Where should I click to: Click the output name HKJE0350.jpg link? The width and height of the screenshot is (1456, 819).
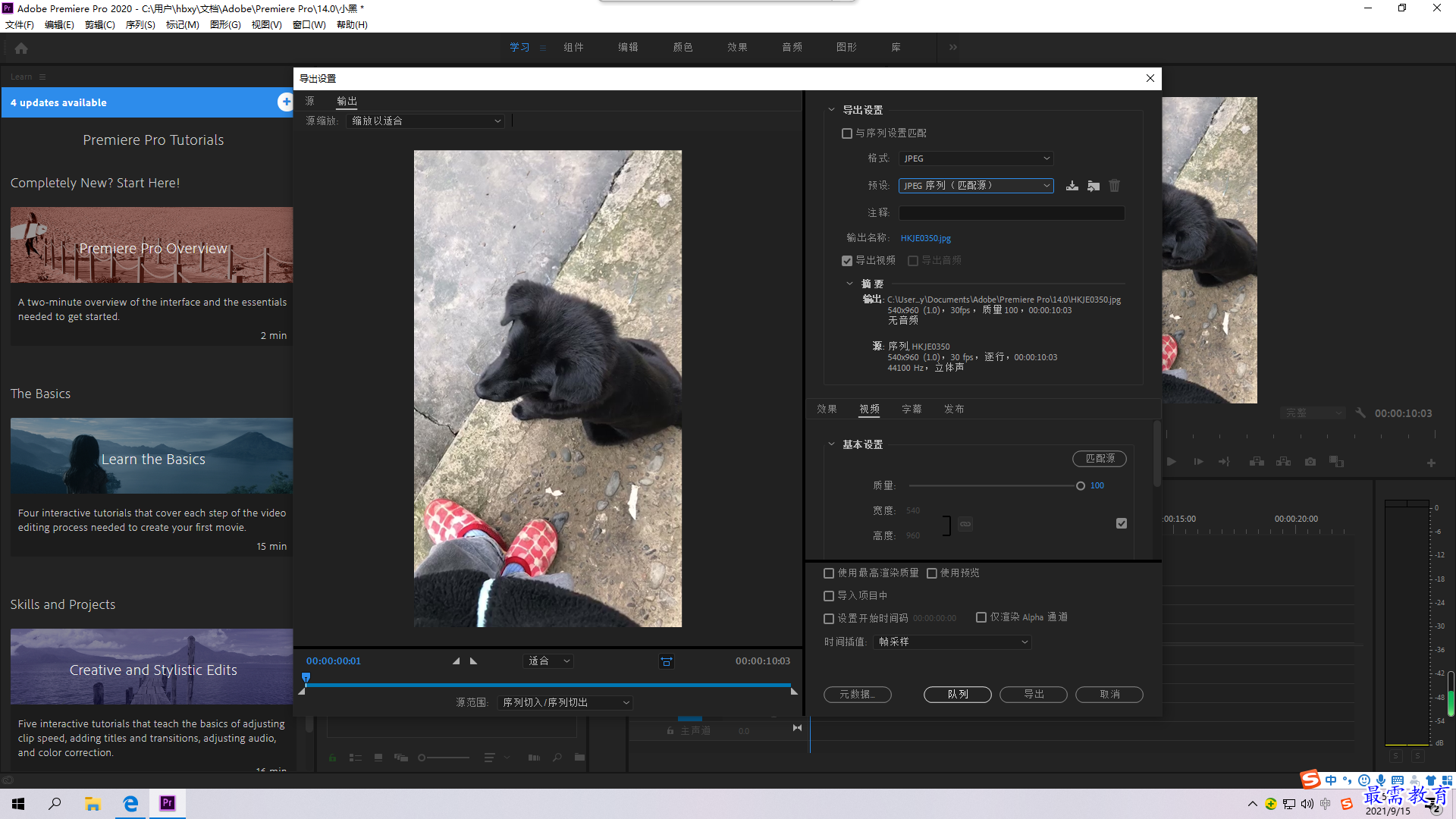pyautogui.click(x=926, y=238)
